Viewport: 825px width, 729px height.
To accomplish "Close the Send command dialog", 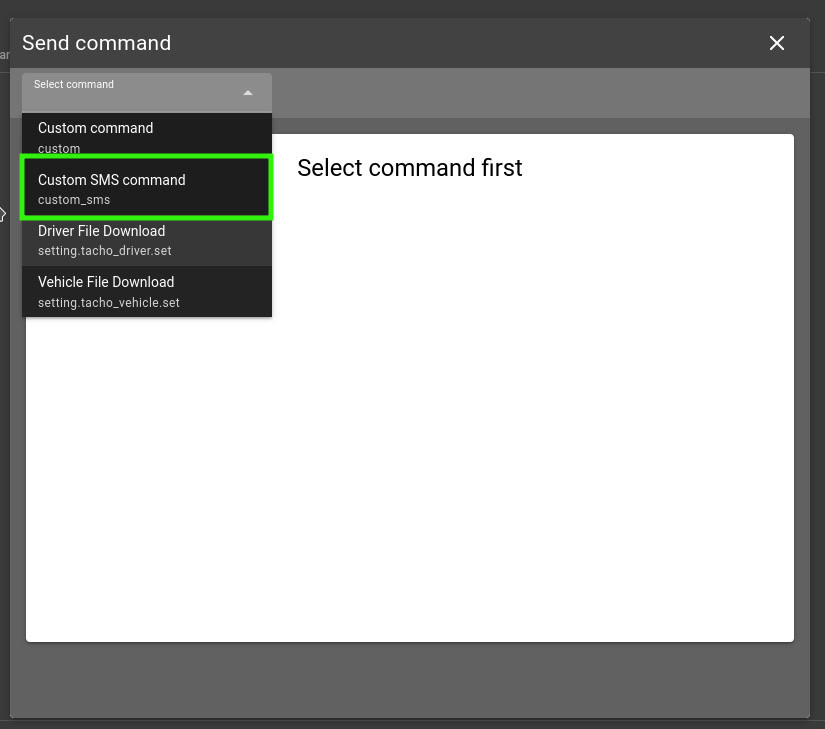I will pos(777,43).
